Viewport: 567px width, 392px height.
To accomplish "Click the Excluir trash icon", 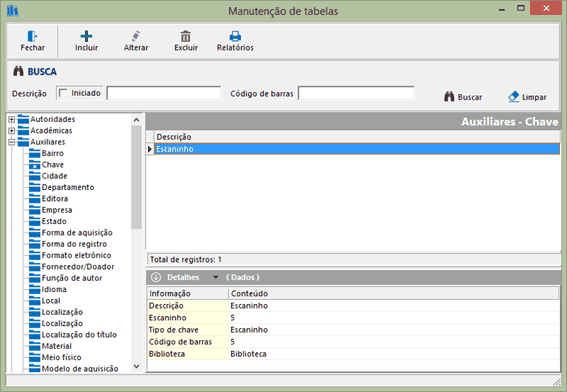I will (186, 36).
